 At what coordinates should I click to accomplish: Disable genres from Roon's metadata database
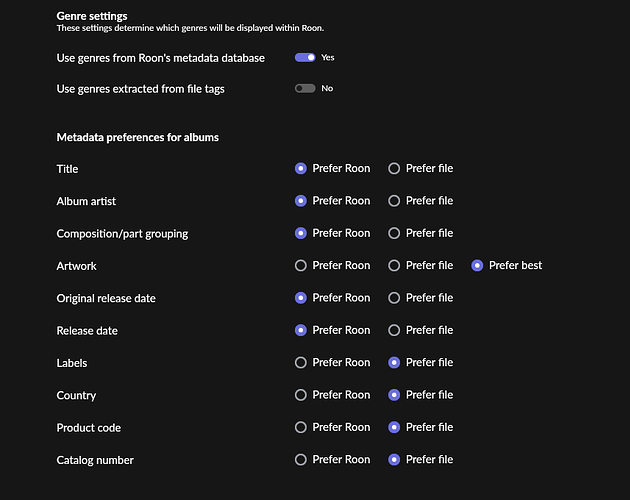[305, 57]
